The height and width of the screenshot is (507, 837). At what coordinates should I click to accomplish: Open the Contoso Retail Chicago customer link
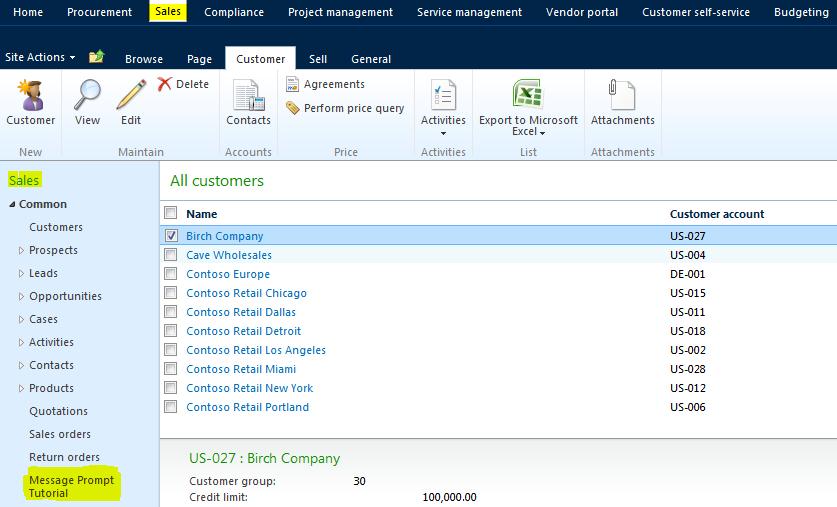click(x=246, y=293)
